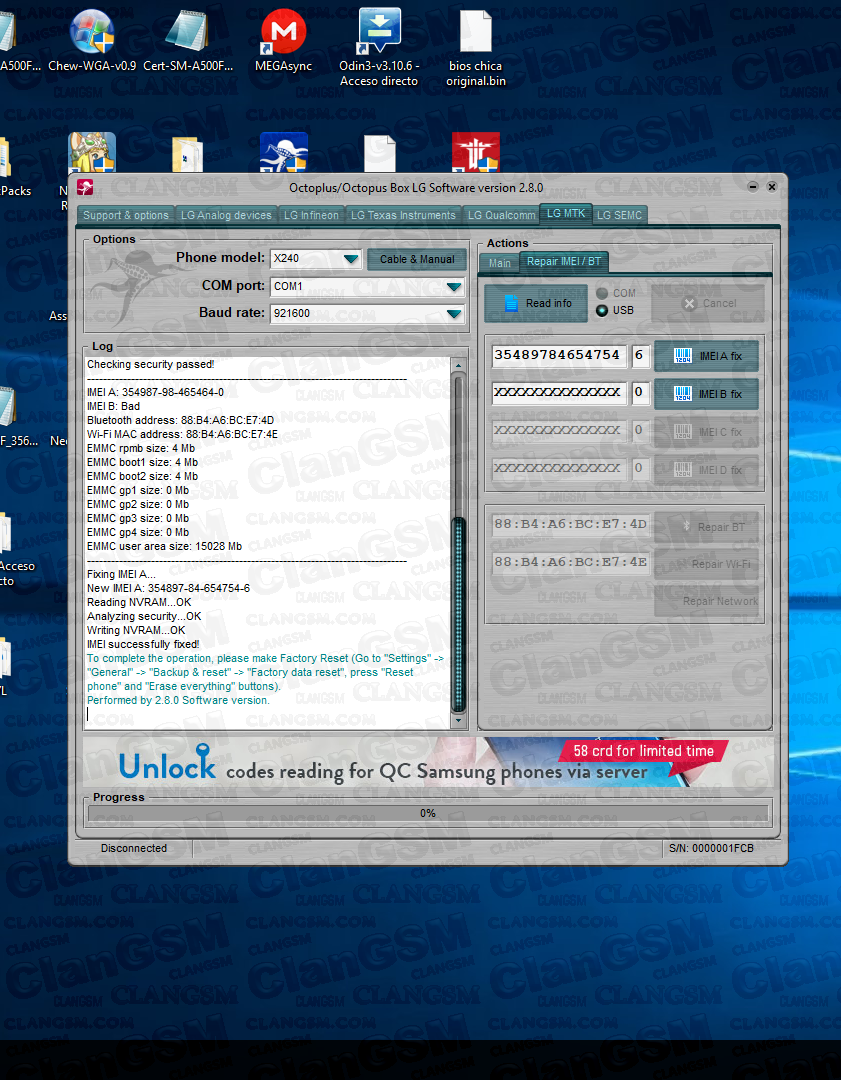Click the progress bar showing 0%
Screen dimensions: 841x1080
pos(428,813)
